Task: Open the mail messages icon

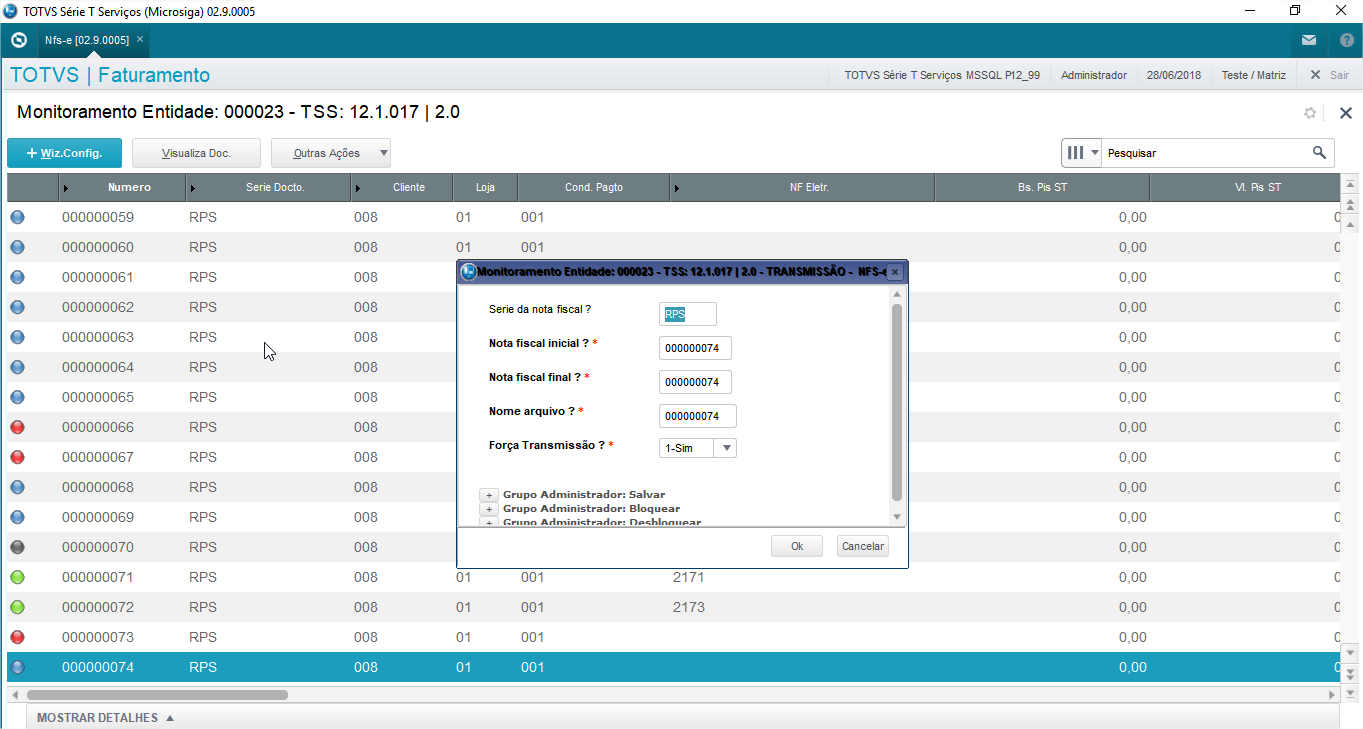Action: [1309, 40]
